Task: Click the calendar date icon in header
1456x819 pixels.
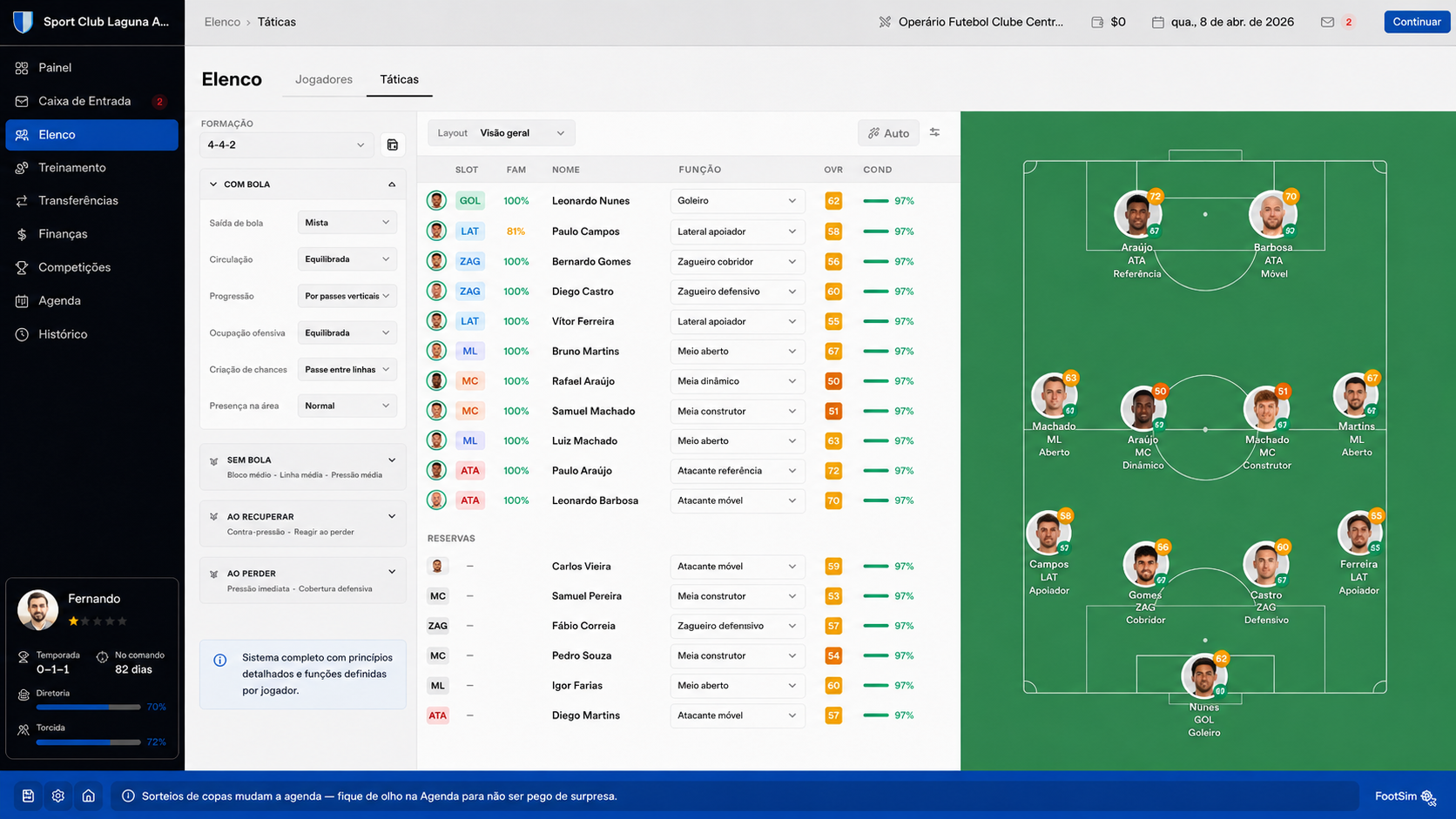Action: [x=1157, y=22]
